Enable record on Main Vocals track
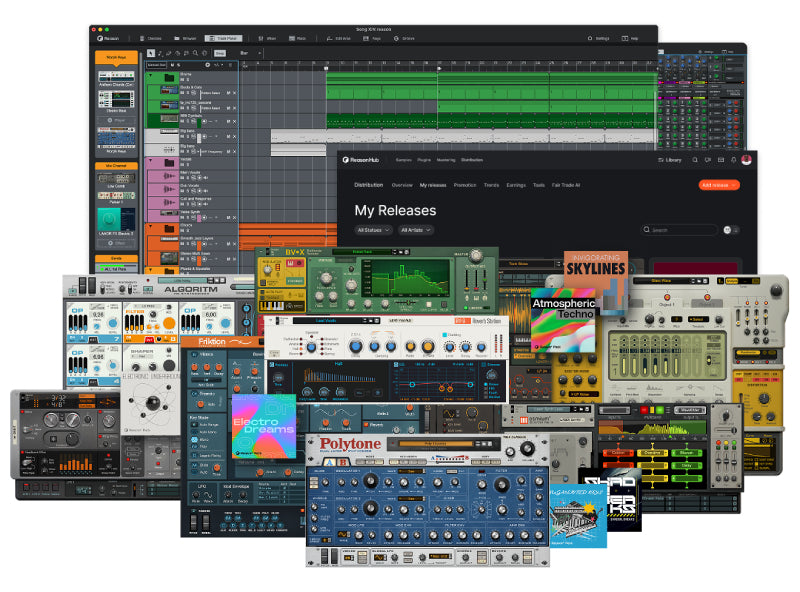Viewport: 800px width, 592px height. tap(199, 178)
